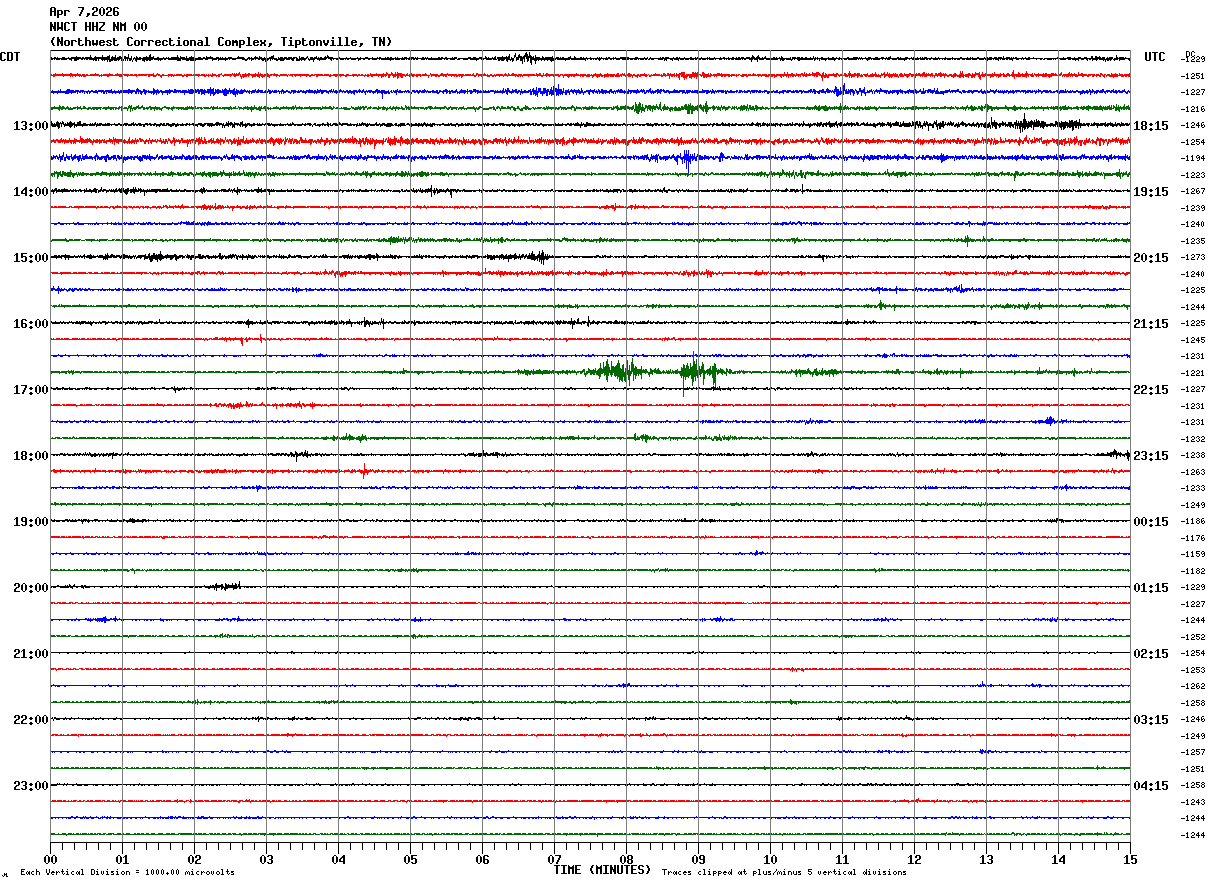Viewport: 1210px width, 886px height.
Task: Click the 19:15 UTC time label
Action: [x=1151, y=192]
